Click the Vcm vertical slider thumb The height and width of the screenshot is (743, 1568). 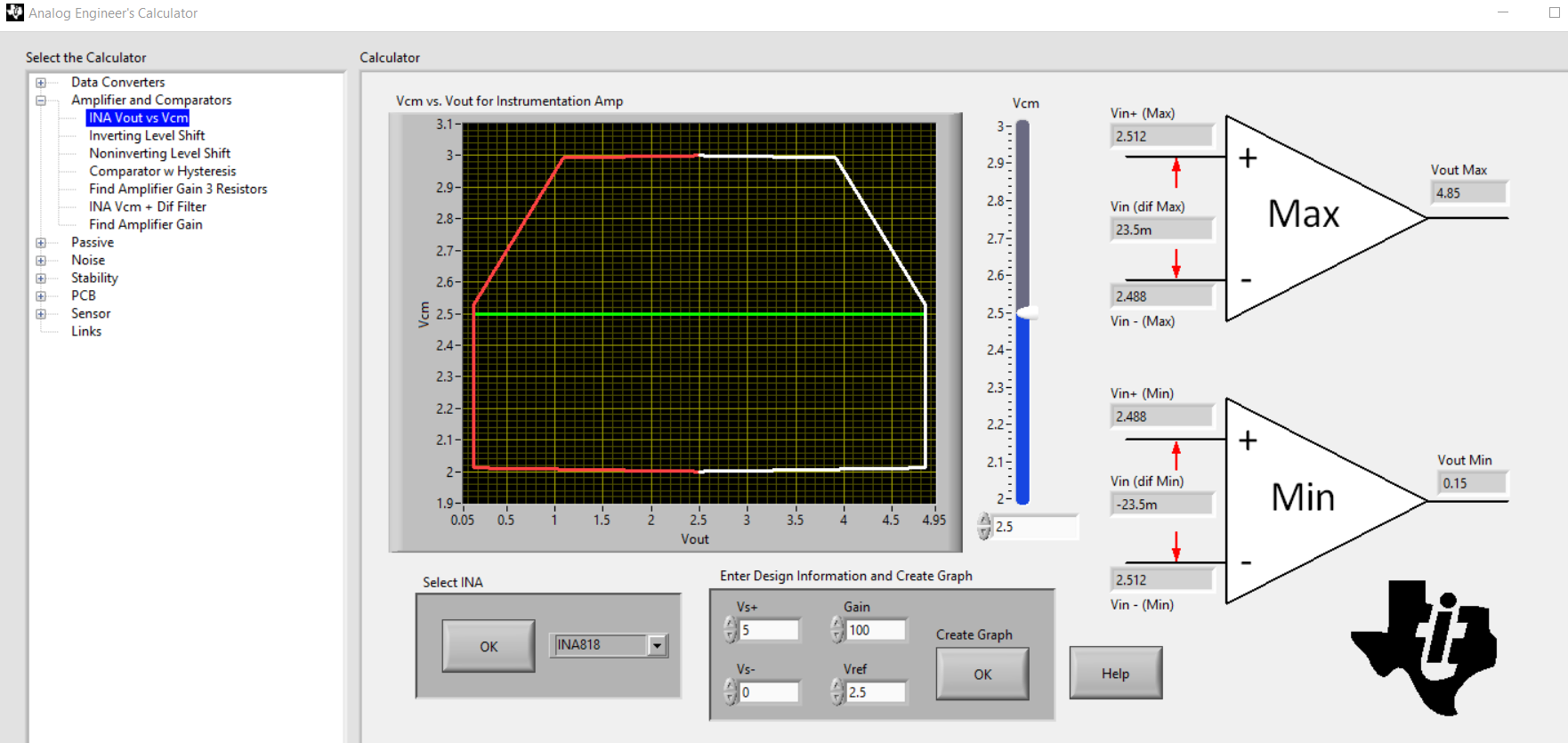(x=1026, y=312)
